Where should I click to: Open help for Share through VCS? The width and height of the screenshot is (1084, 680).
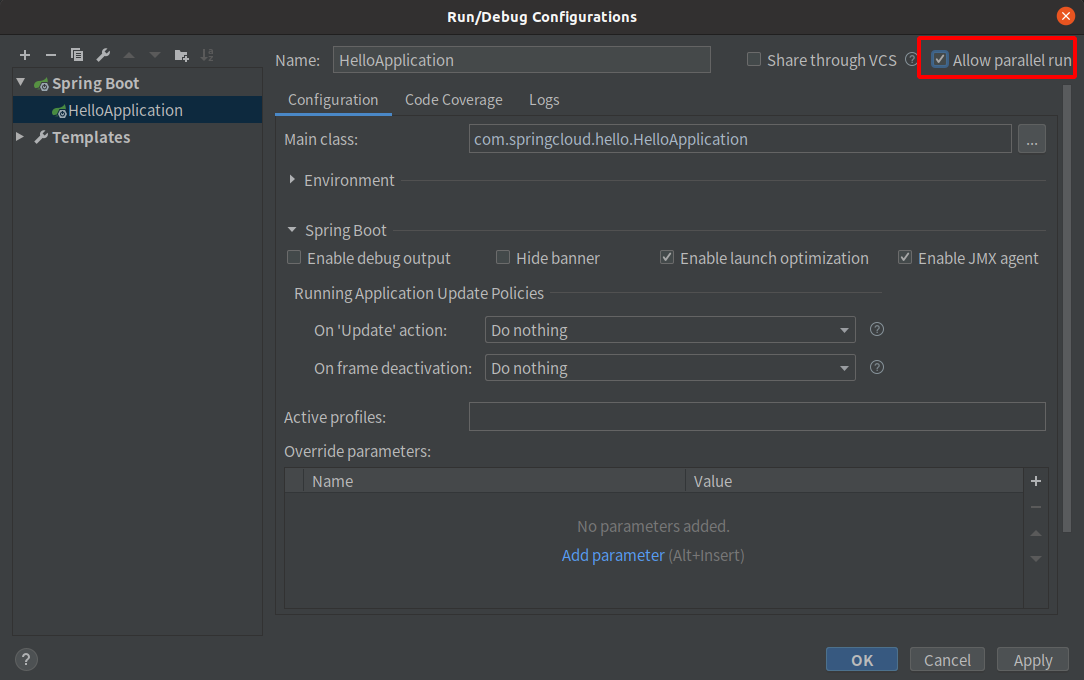coord(911,60)
